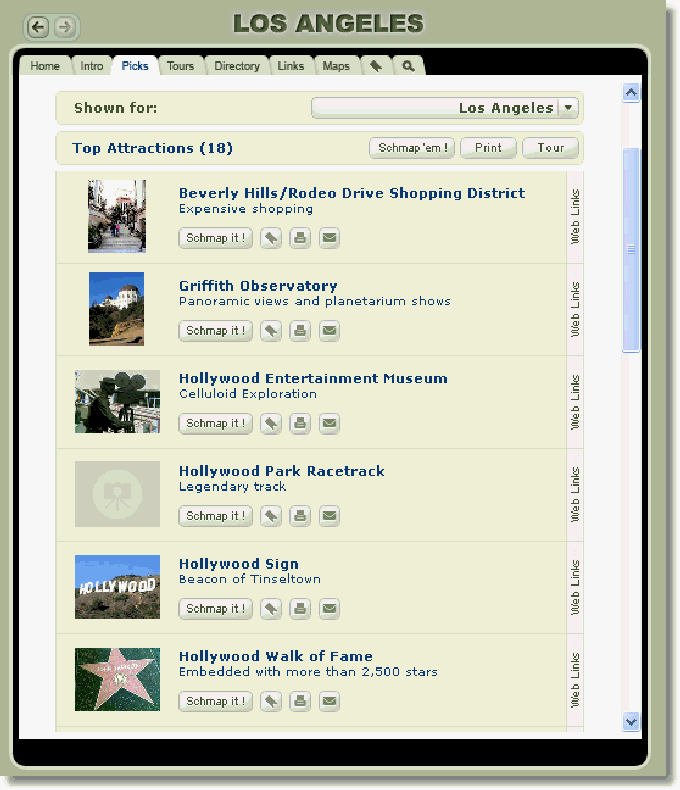Expand Web Links for Griffith Observatory
This screenshot has width=680, height=790.
pos(575,310)
